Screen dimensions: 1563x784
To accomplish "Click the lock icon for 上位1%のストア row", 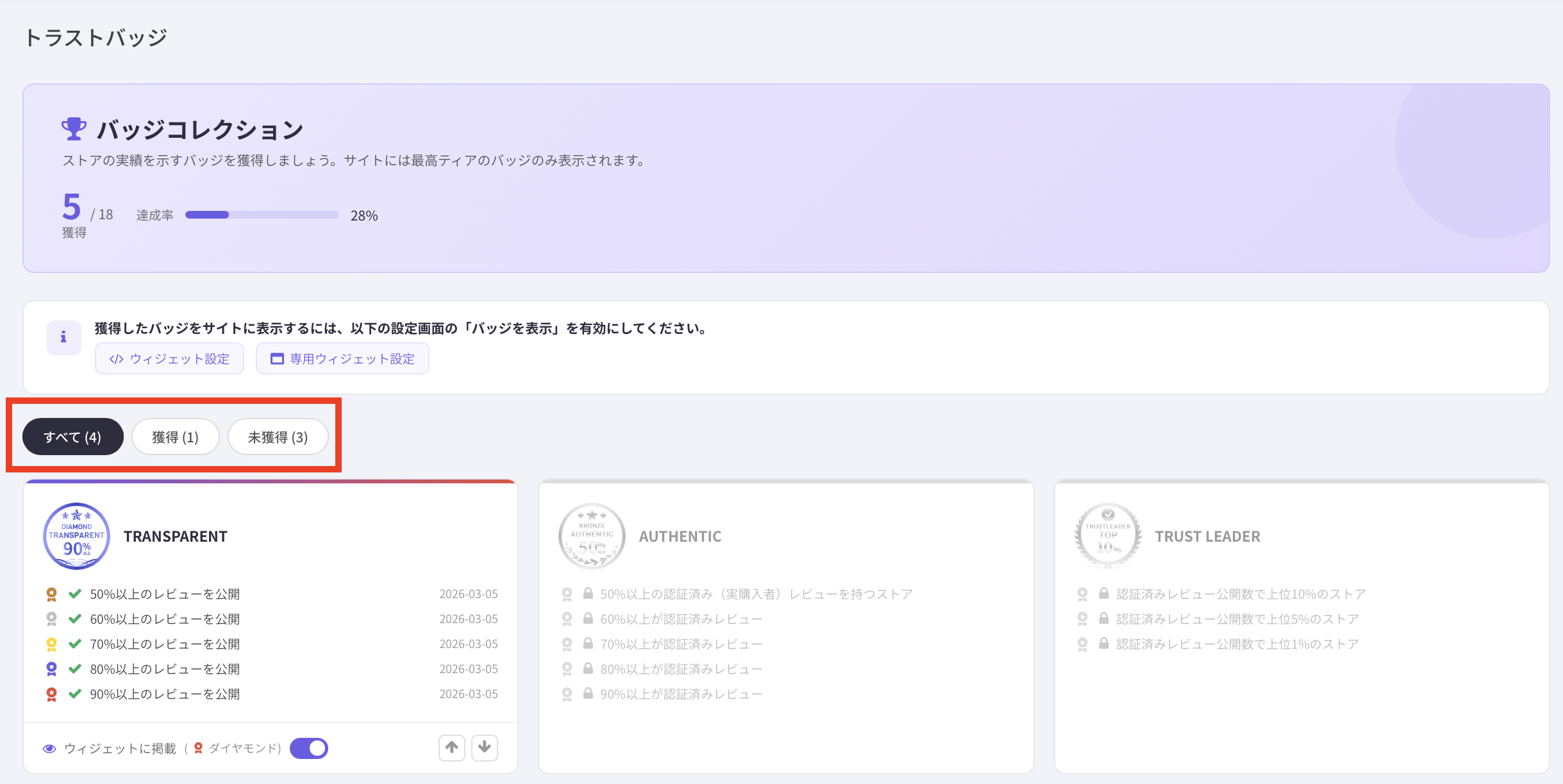I will pos(1104,644).
